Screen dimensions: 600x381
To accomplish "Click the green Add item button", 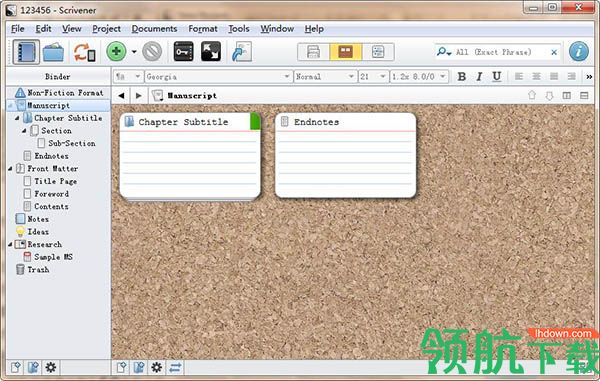I will pyautogui.click(x=116, y=52).
